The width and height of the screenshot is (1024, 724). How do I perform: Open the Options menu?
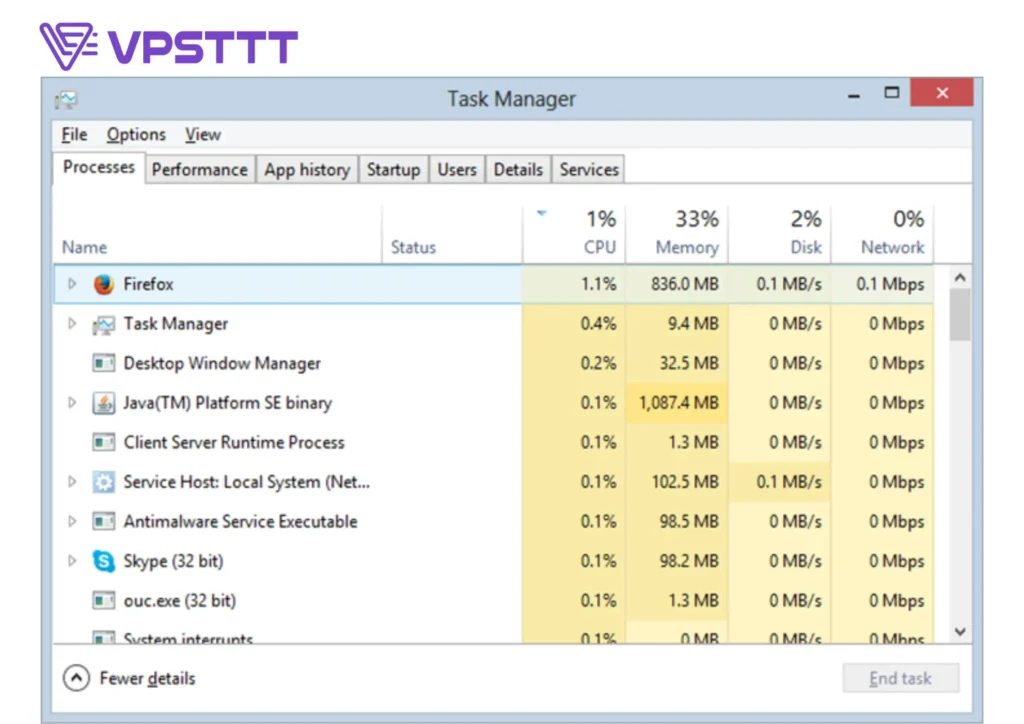tap(136, 134)
